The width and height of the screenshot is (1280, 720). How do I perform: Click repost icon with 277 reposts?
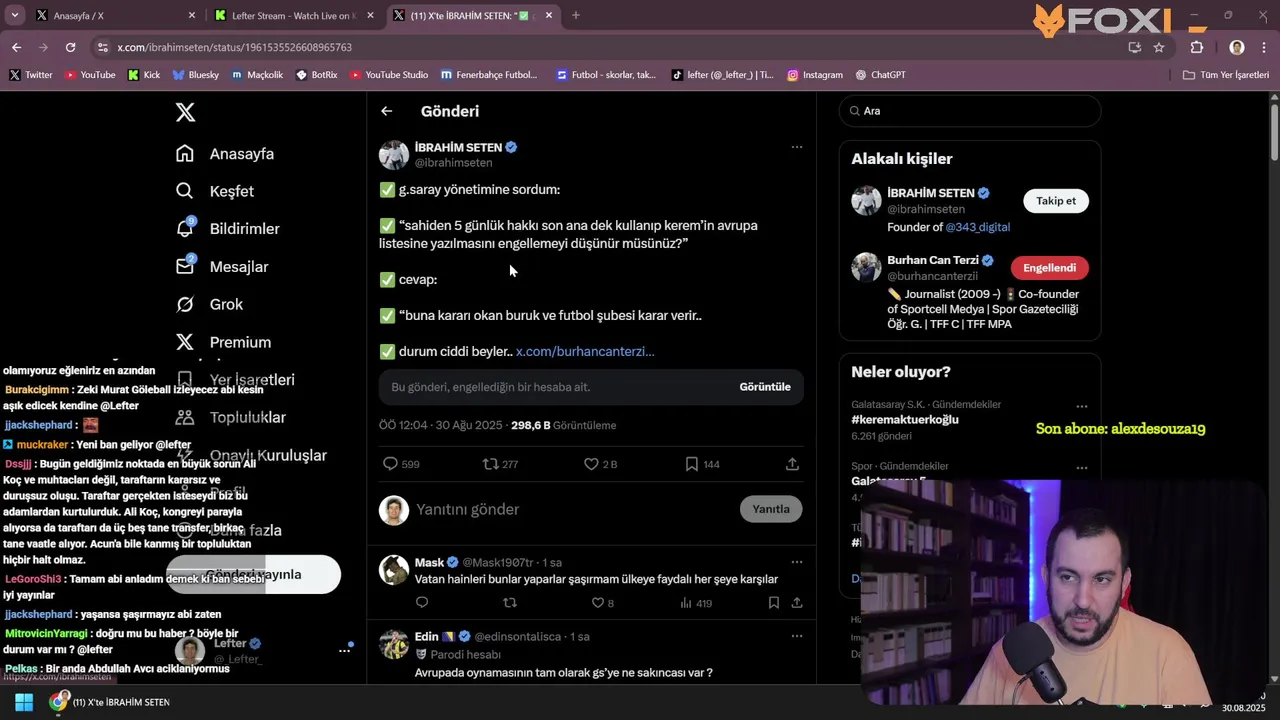490,464
